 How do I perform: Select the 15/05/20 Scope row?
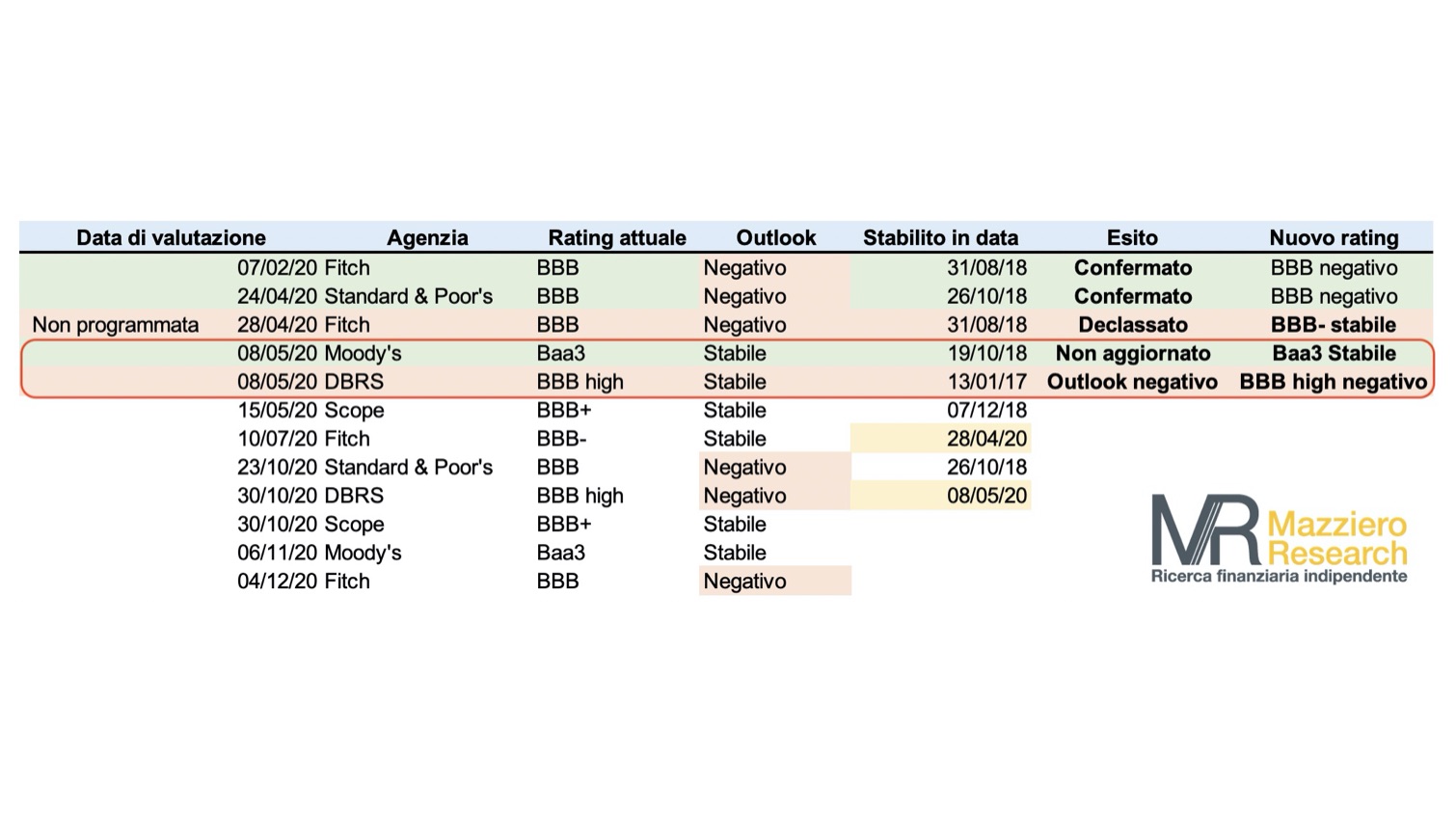(633, 410)
